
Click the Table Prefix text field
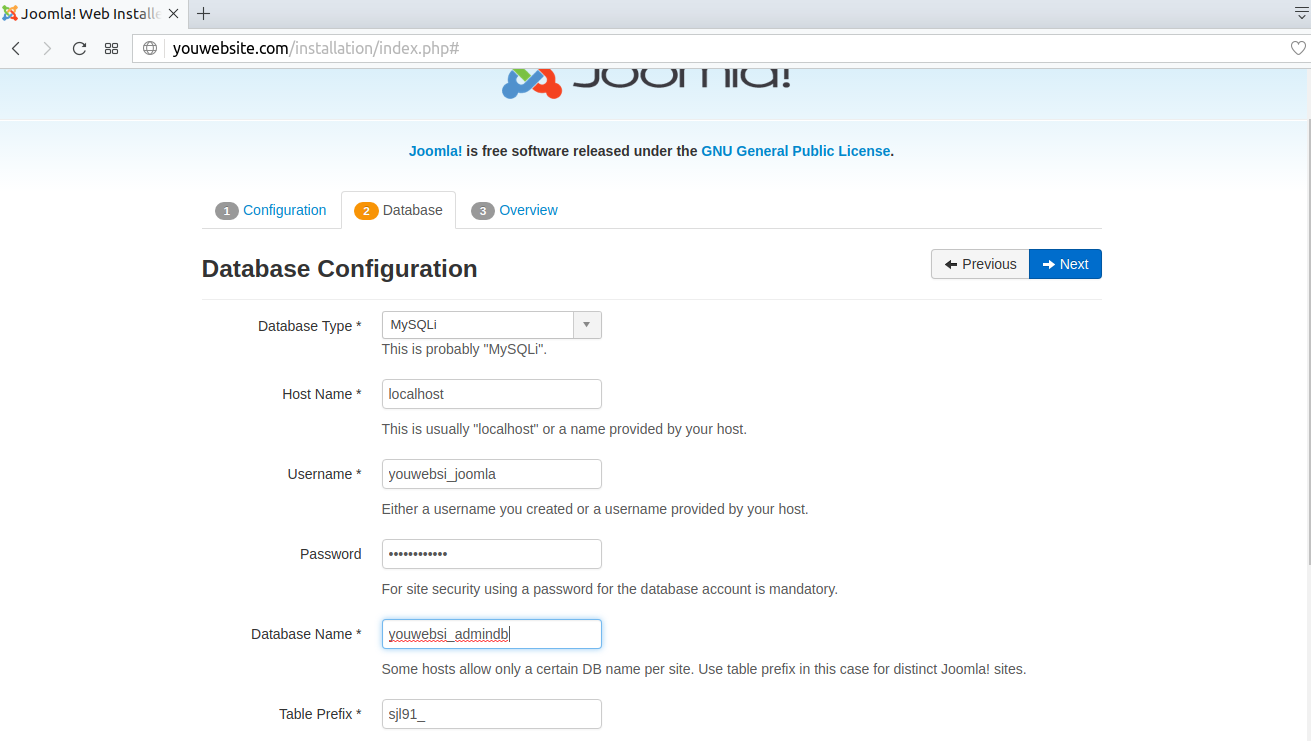[491, 714]
